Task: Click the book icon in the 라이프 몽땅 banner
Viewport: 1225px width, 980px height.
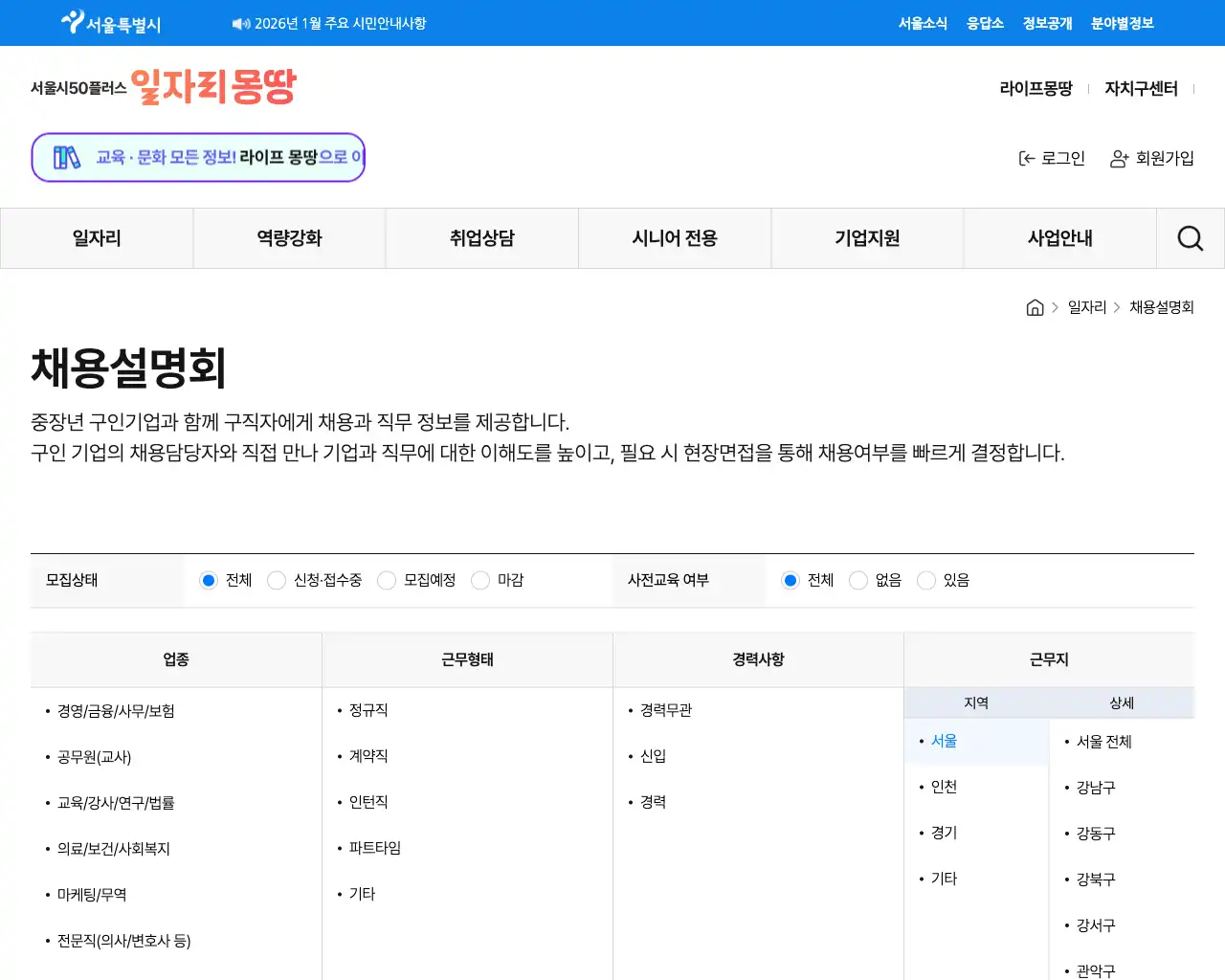Action: pos(66,156)
